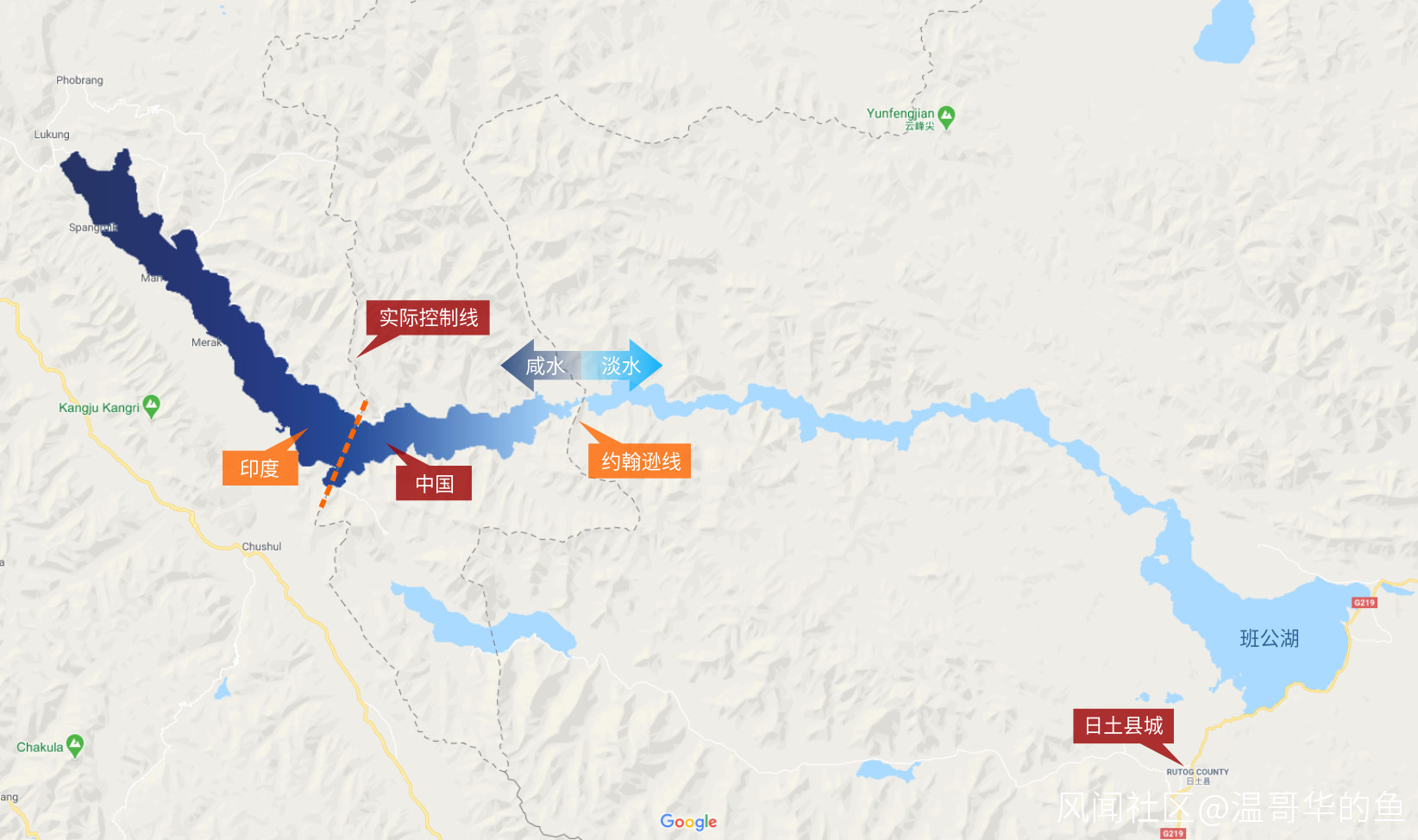Click the Merak village label
This screenshot has height=840, width=1418.
(206, 342)
